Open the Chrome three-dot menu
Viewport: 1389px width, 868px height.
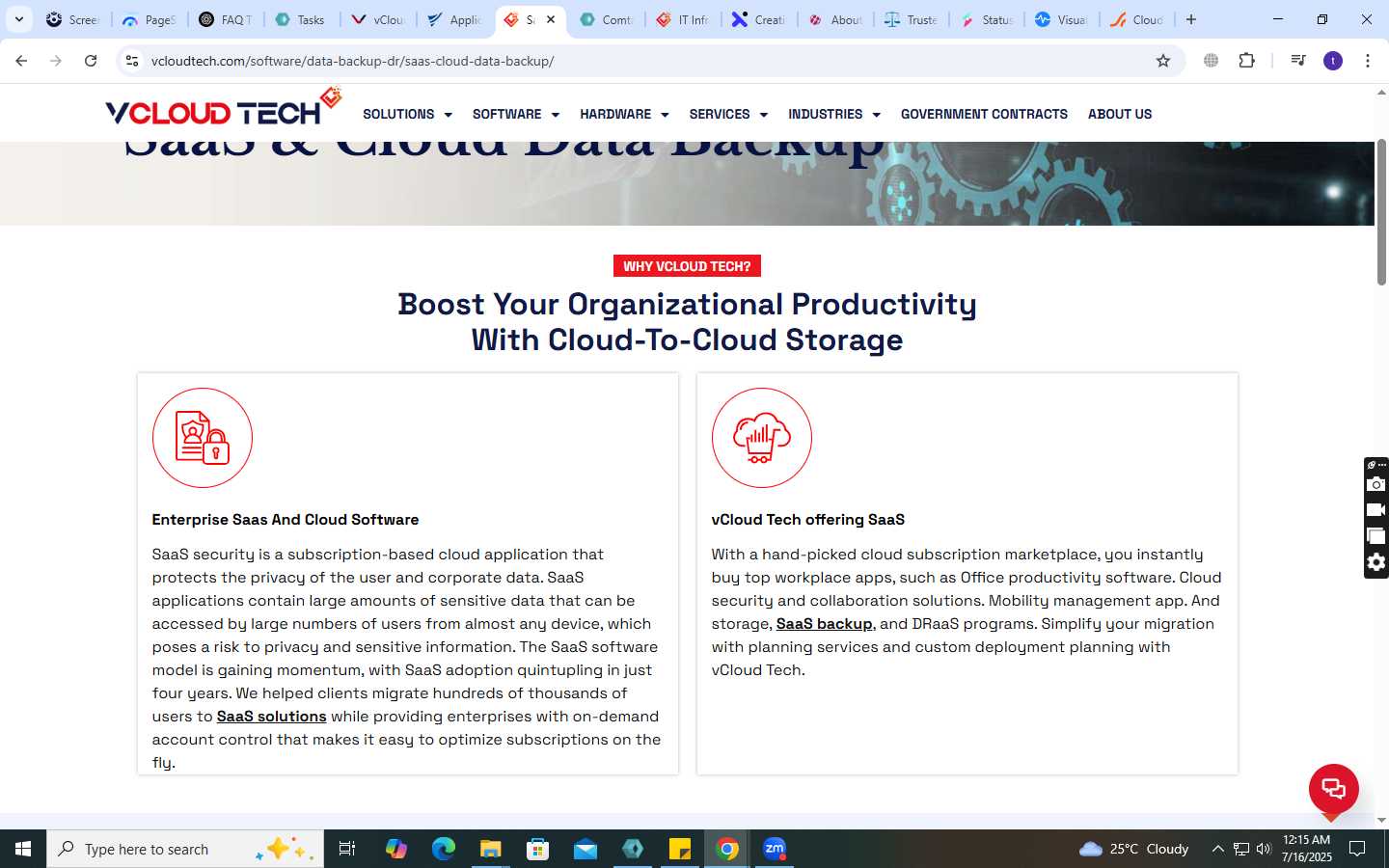pyautogui.click(x=1368, y=61)
